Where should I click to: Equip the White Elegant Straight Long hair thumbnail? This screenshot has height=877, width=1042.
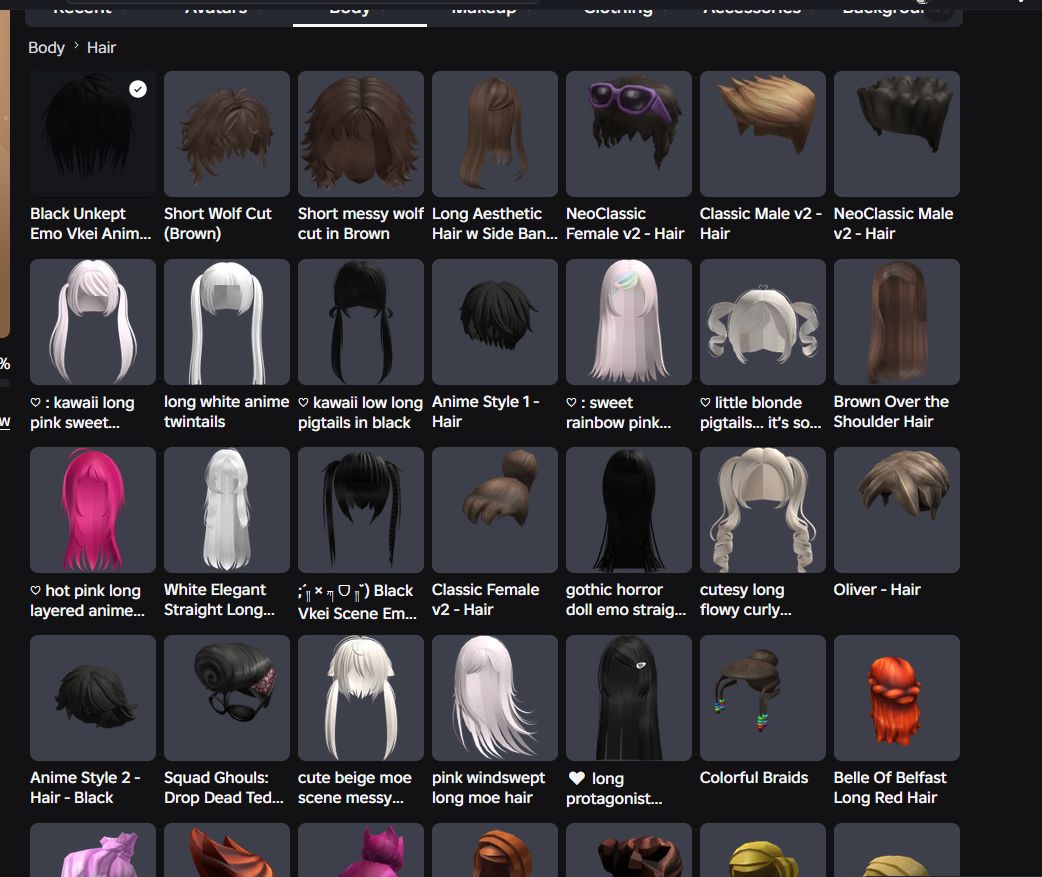227,510
